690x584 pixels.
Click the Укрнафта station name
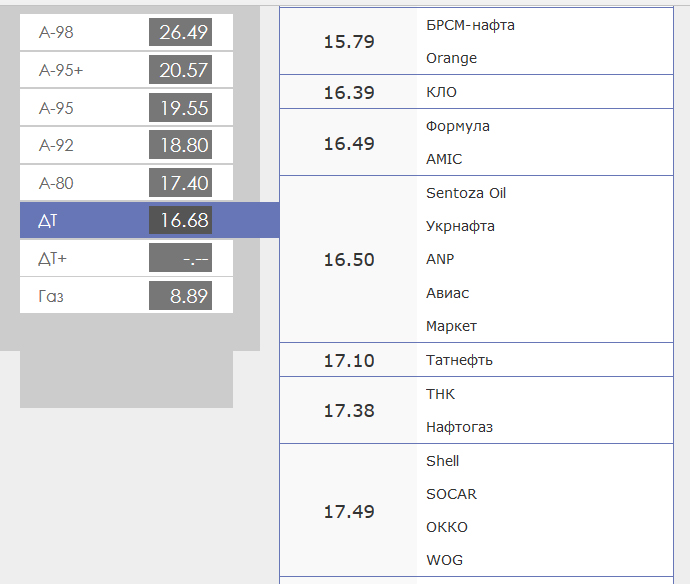pyautogui.click(x=460, y=226)
